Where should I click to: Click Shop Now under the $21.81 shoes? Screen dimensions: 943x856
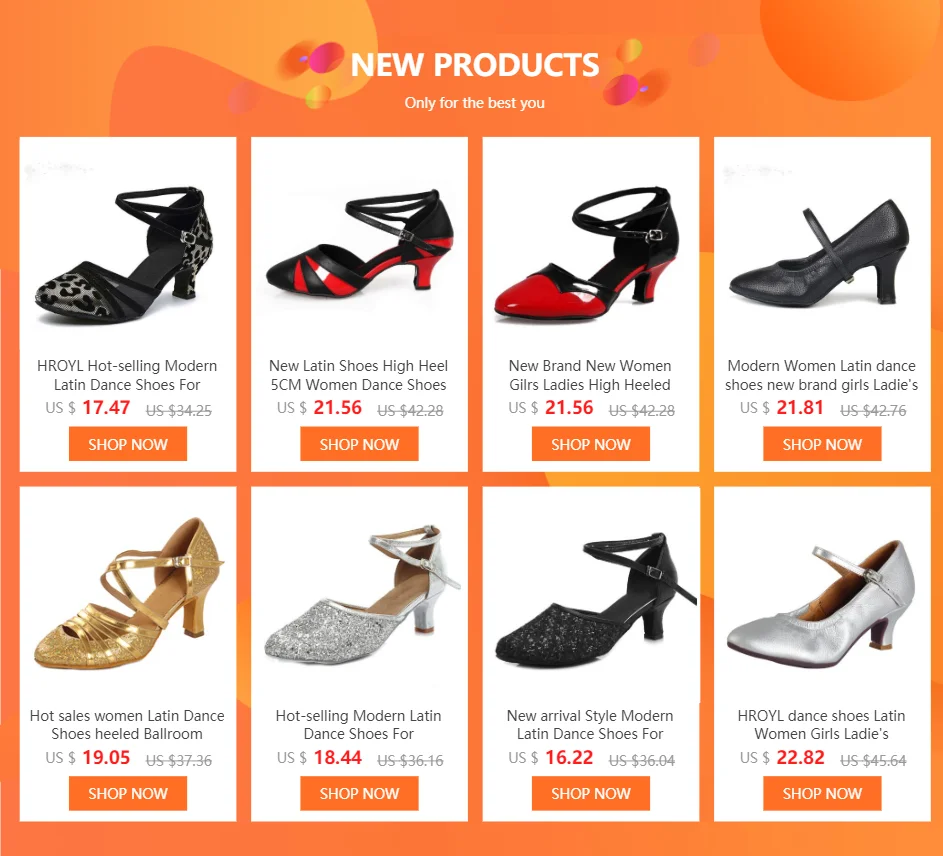click(x=822, y=444)
